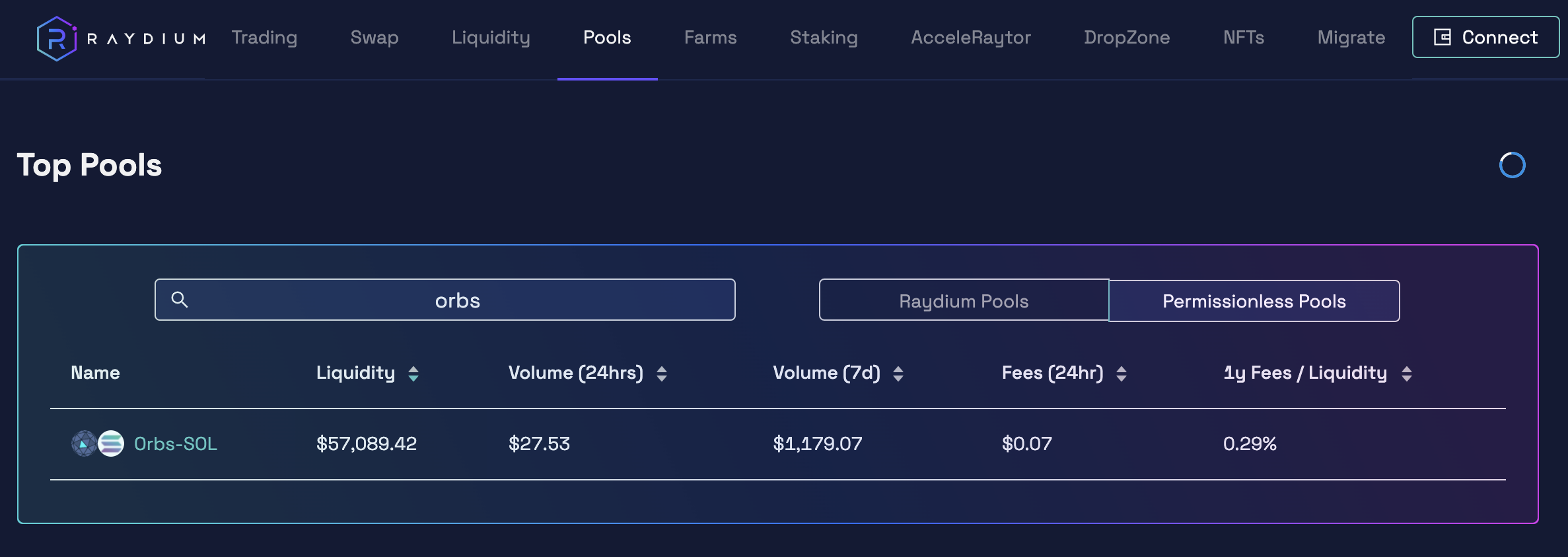
Task: Navigate to the Staking tab
Action: 824,38
